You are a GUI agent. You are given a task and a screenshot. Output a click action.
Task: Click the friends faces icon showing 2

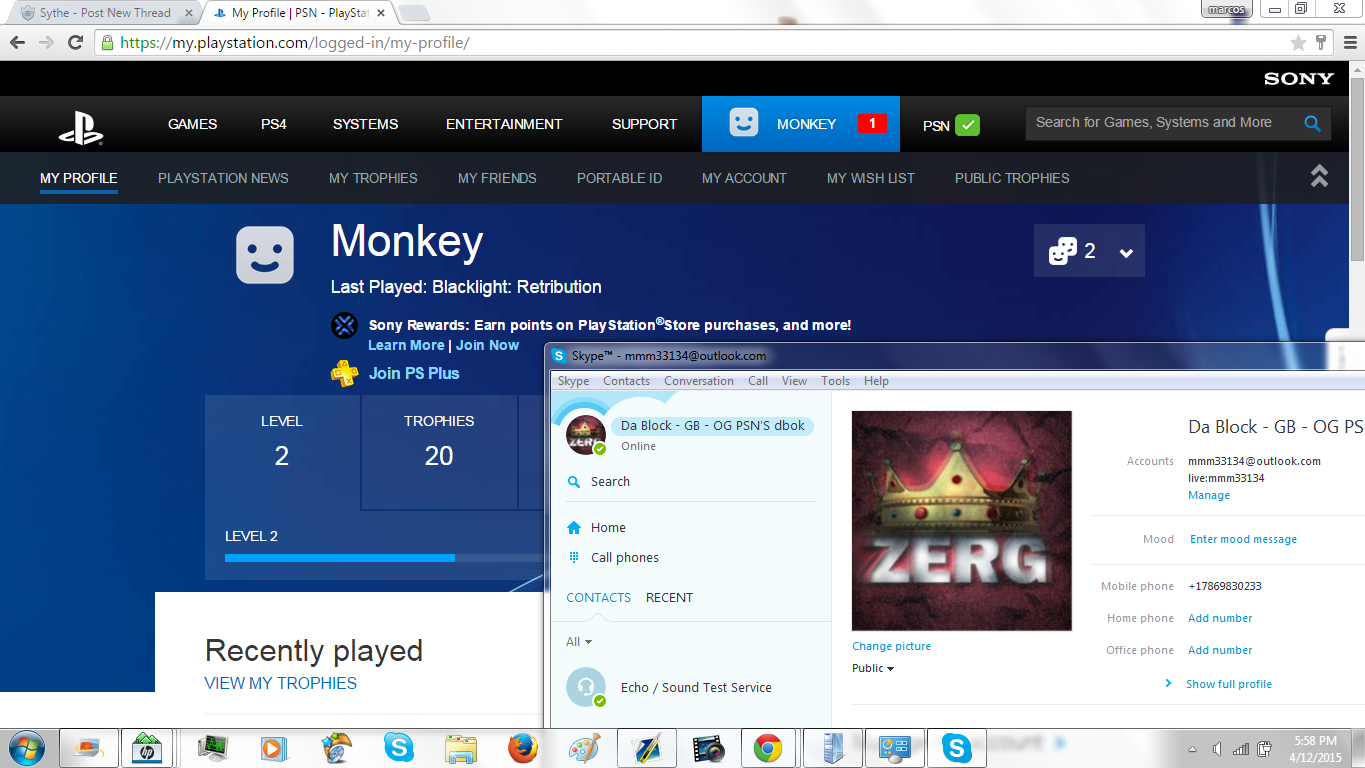(x=1062, y=251)
